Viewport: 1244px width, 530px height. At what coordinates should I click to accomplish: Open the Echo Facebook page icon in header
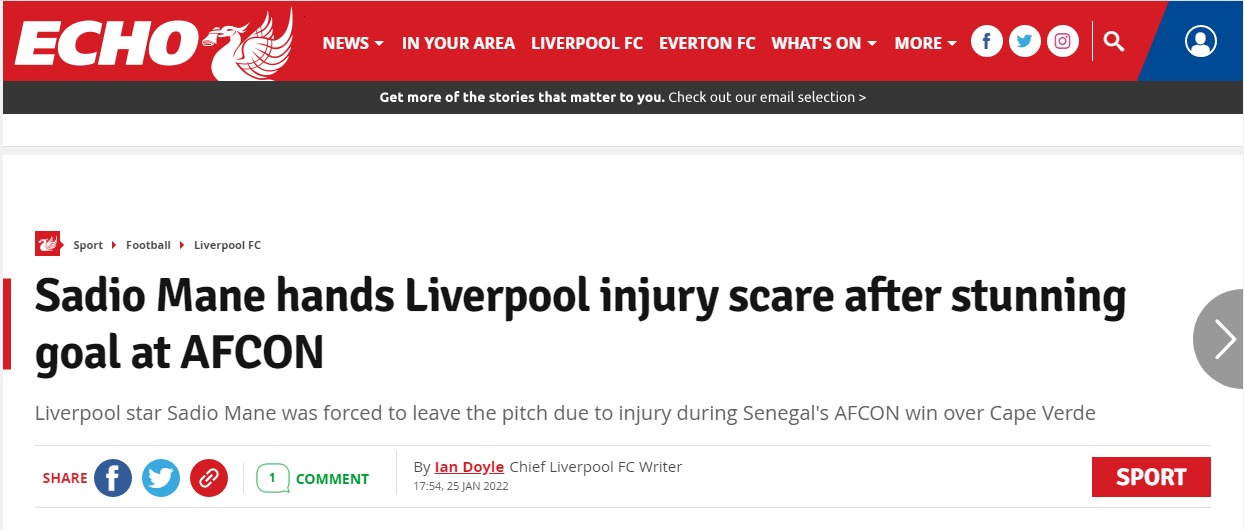(x=986, y=42)
